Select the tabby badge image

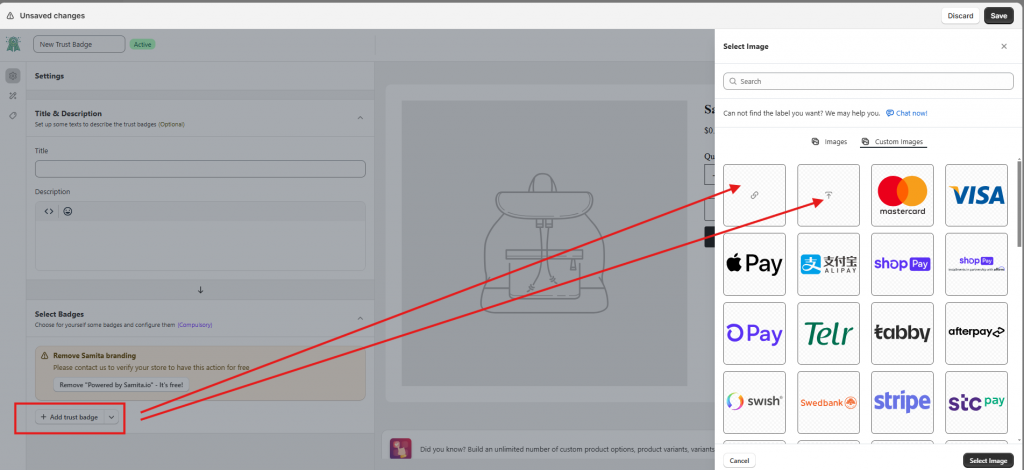902,334
